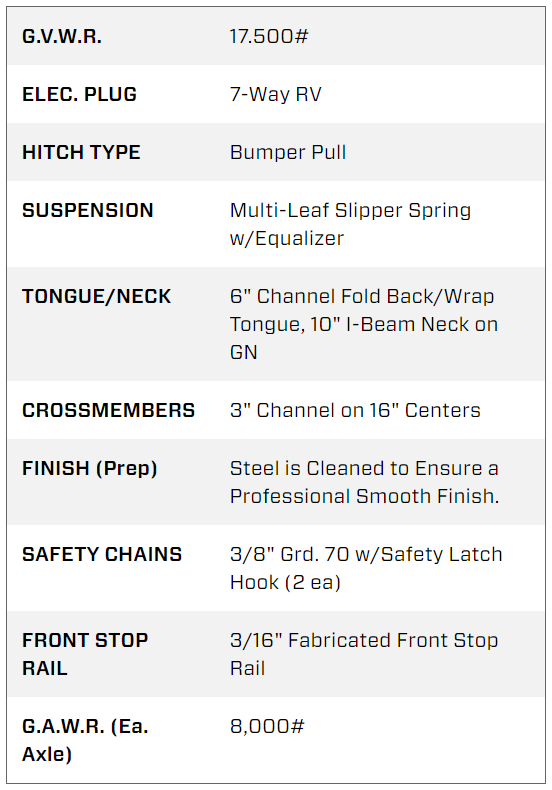Image resolution: width=552 pixels, height=790 pixels.
Task: Click the ELEC. PLUG label
Action: click(80, 94)
